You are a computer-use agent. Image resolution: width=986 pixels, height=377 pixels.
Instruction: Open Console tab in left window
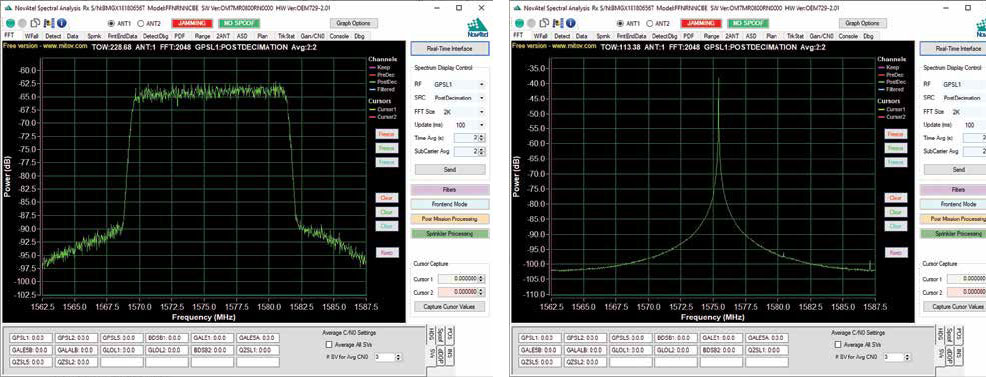(x=339, y=36)
